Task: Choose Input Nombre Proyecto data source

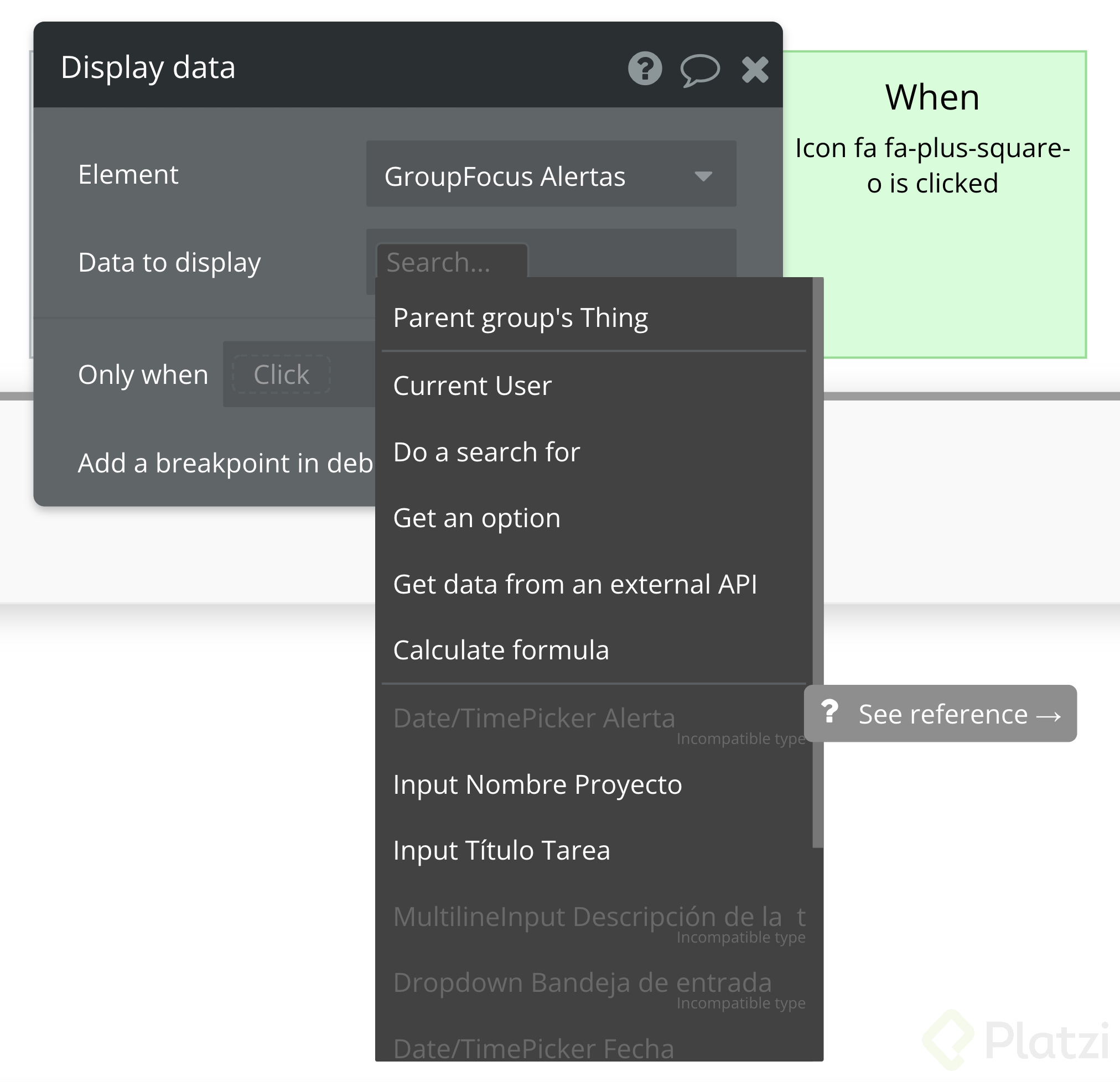Action: click(537, 784)
